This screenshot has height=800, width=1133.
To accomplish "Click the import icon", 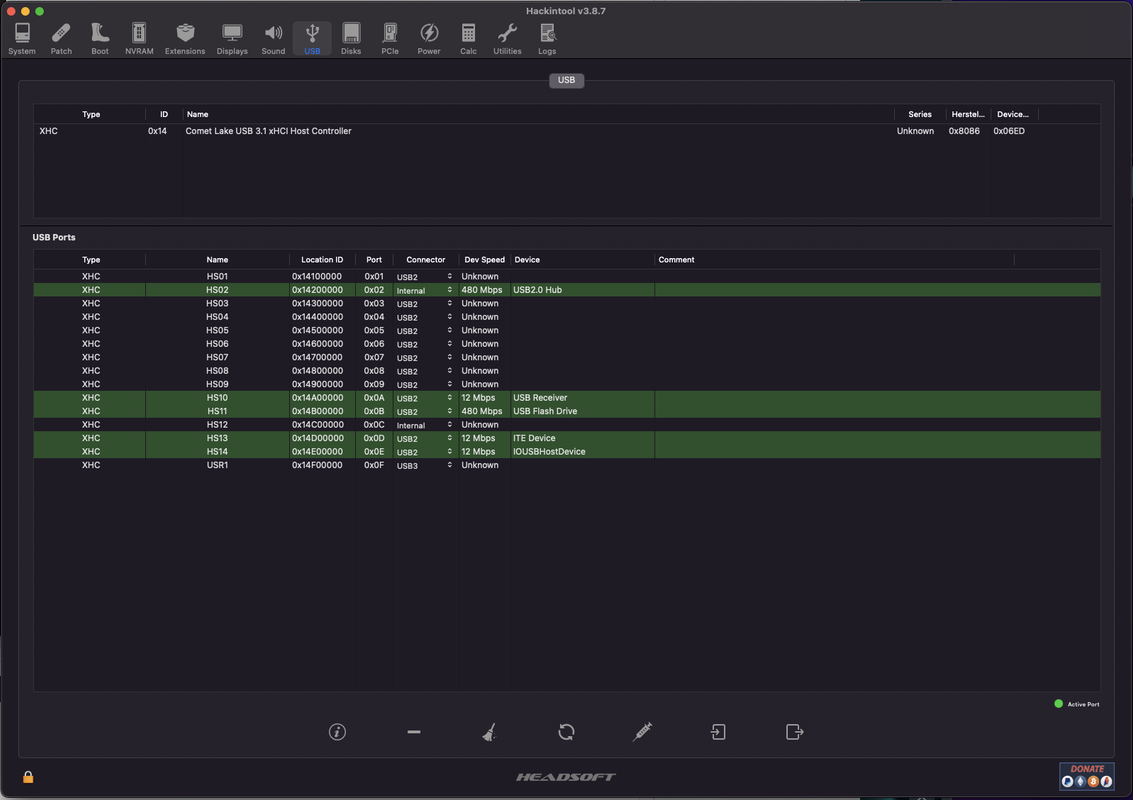I will (718, 732).
